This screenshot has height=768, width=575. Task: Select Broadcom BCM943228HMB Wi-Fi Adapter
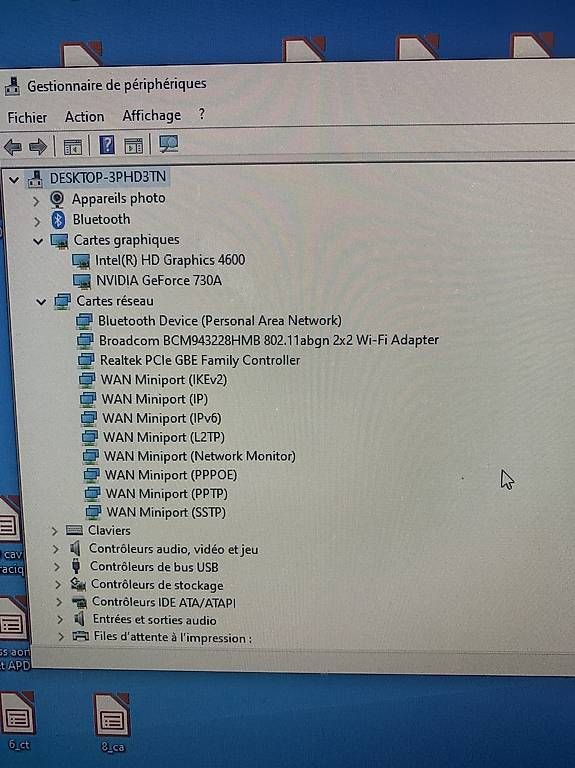(x=268, y=340)
